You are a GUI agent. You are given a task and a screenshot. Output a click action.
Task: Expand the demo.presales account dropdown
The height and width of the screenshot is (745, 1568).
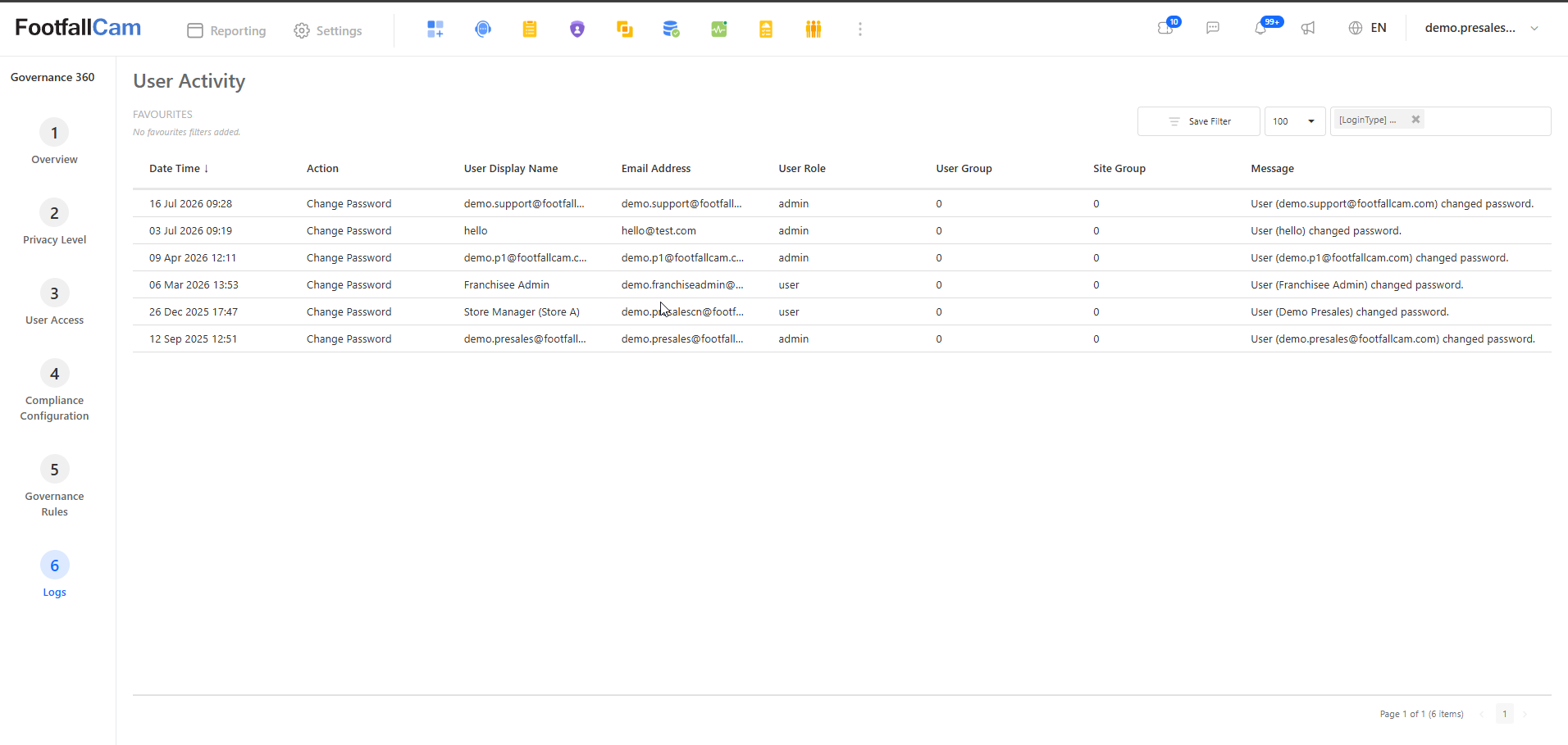coord(1481,28)
